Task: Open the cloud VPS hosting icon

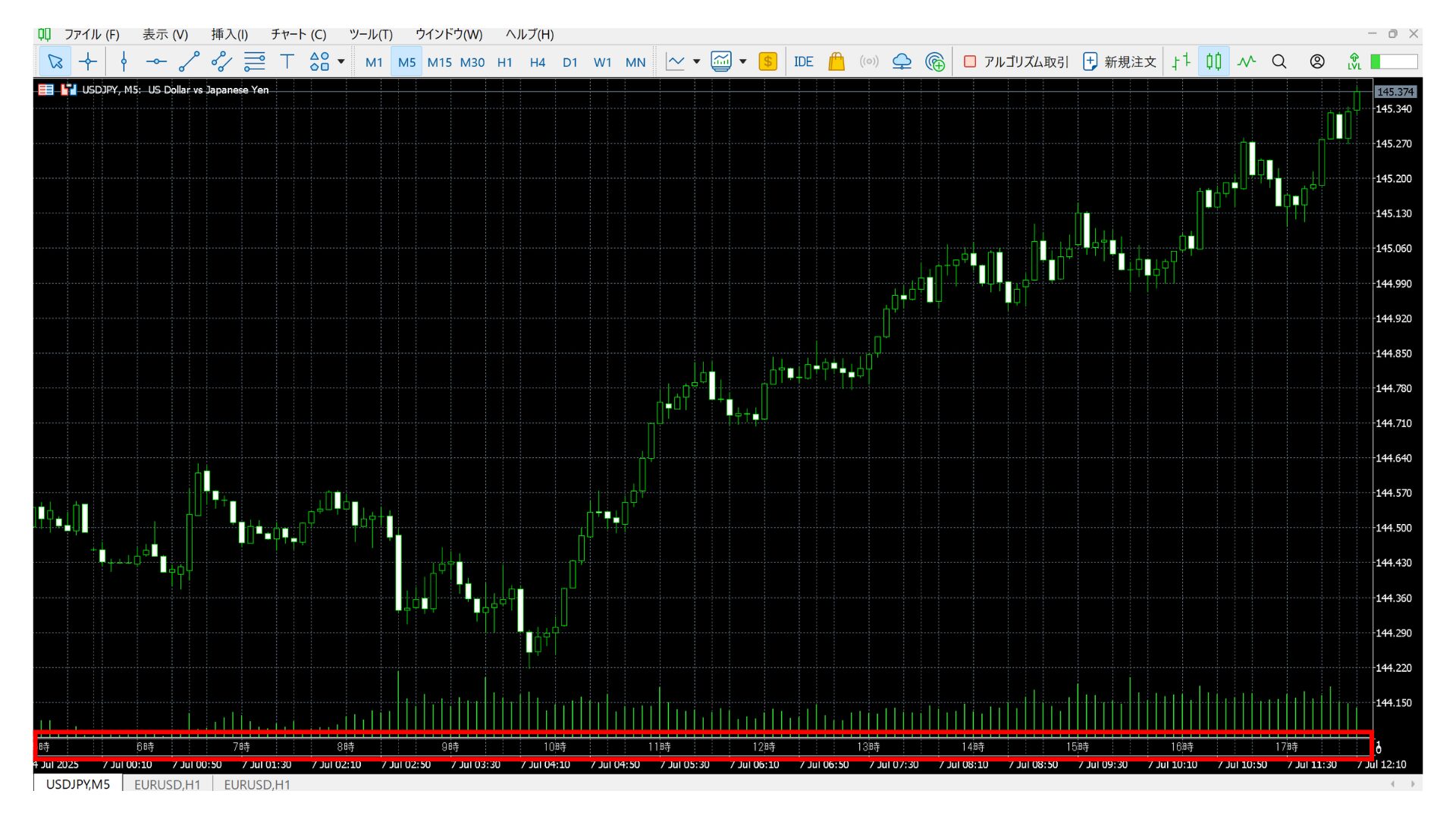Action: [902, 62]
